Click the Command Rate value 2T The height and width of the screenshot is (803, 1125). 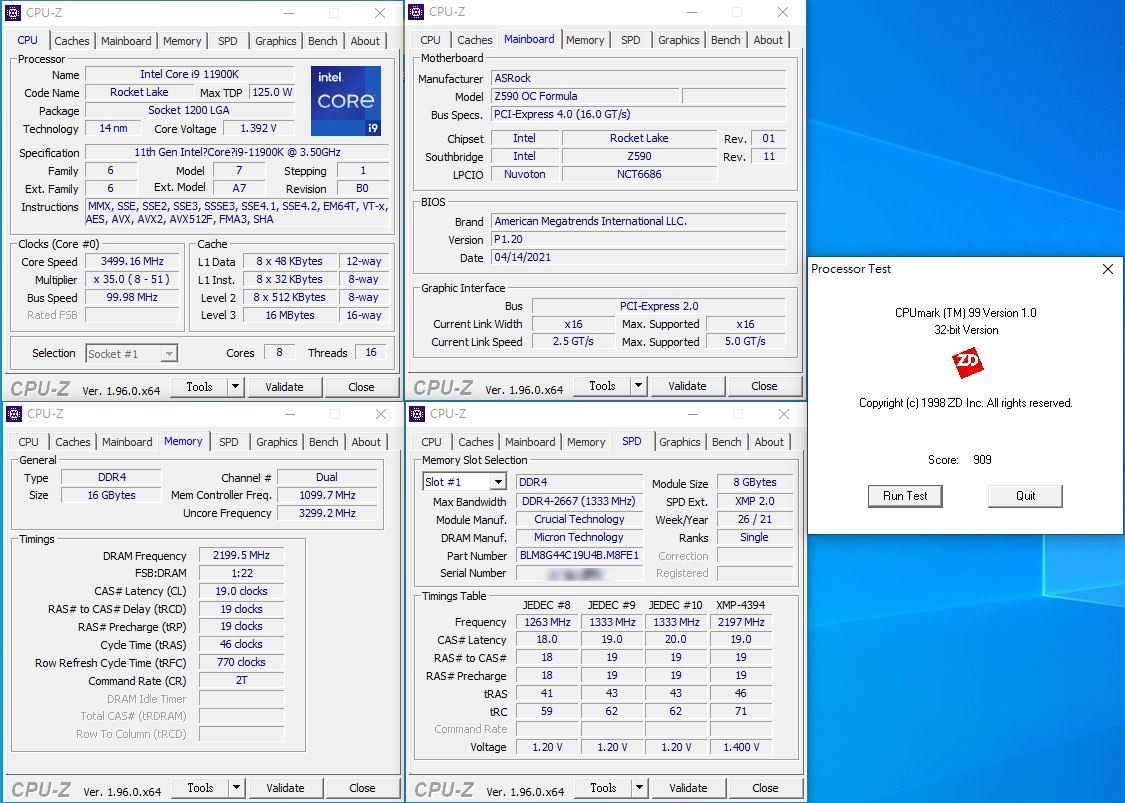(241, 680)
